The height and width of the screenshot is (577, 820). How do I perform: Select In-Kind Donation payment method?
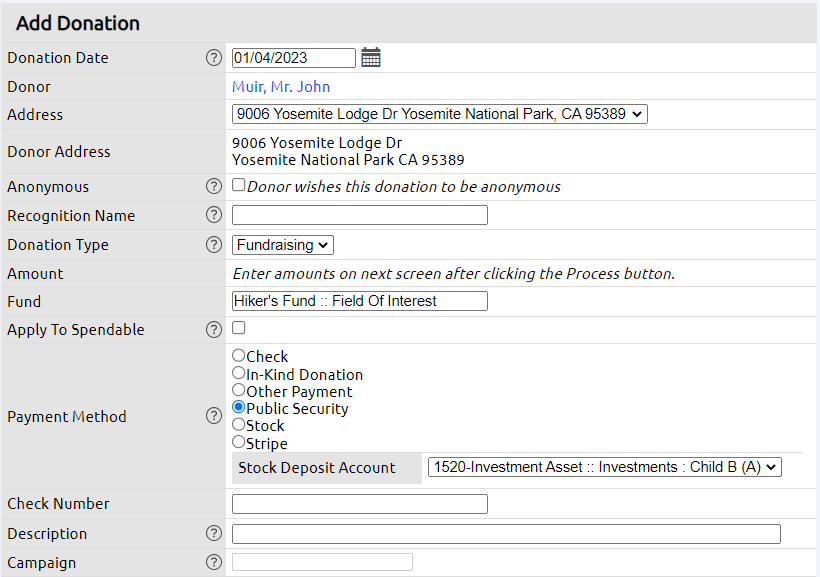[238, 372]
